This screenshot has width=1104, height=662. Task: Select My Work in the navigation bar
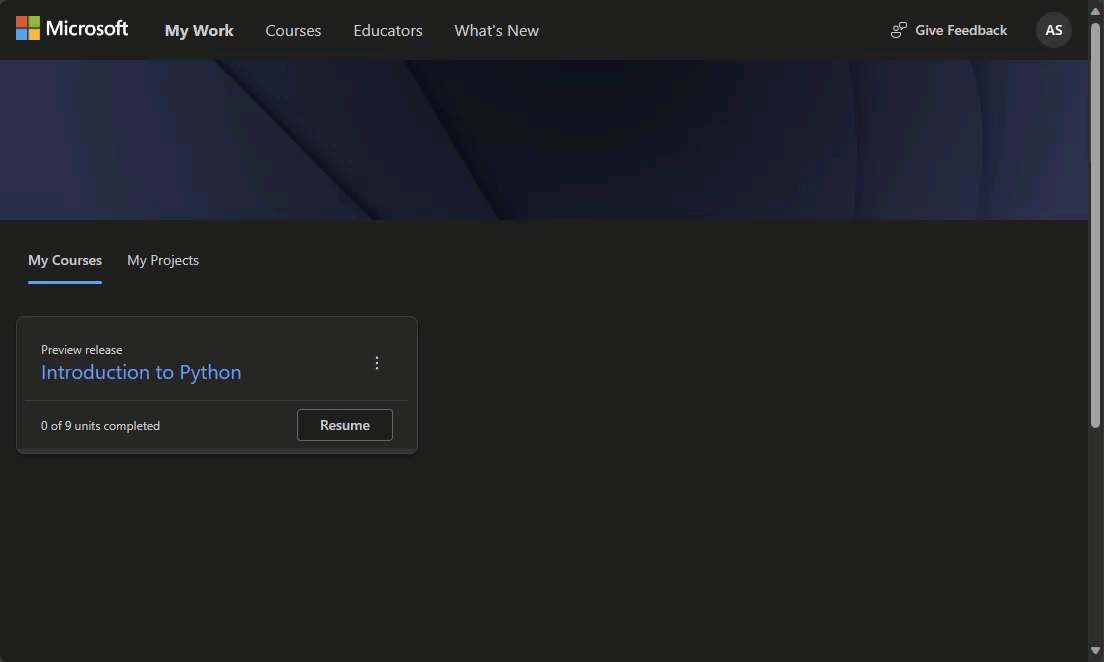[x=199, y=30]
